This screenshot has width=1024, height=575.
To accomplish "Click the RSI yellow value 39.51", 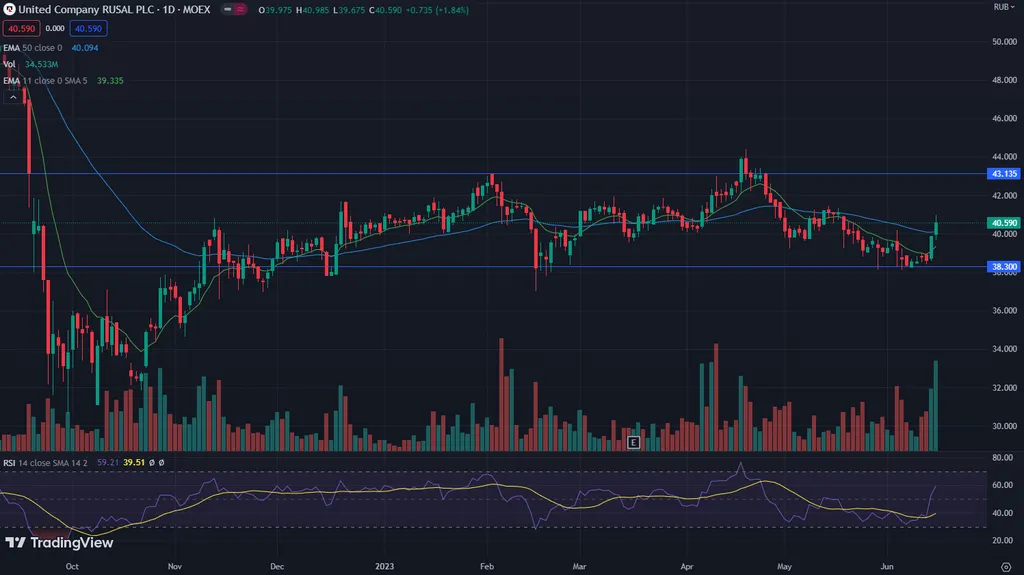I will click(133, 463).
